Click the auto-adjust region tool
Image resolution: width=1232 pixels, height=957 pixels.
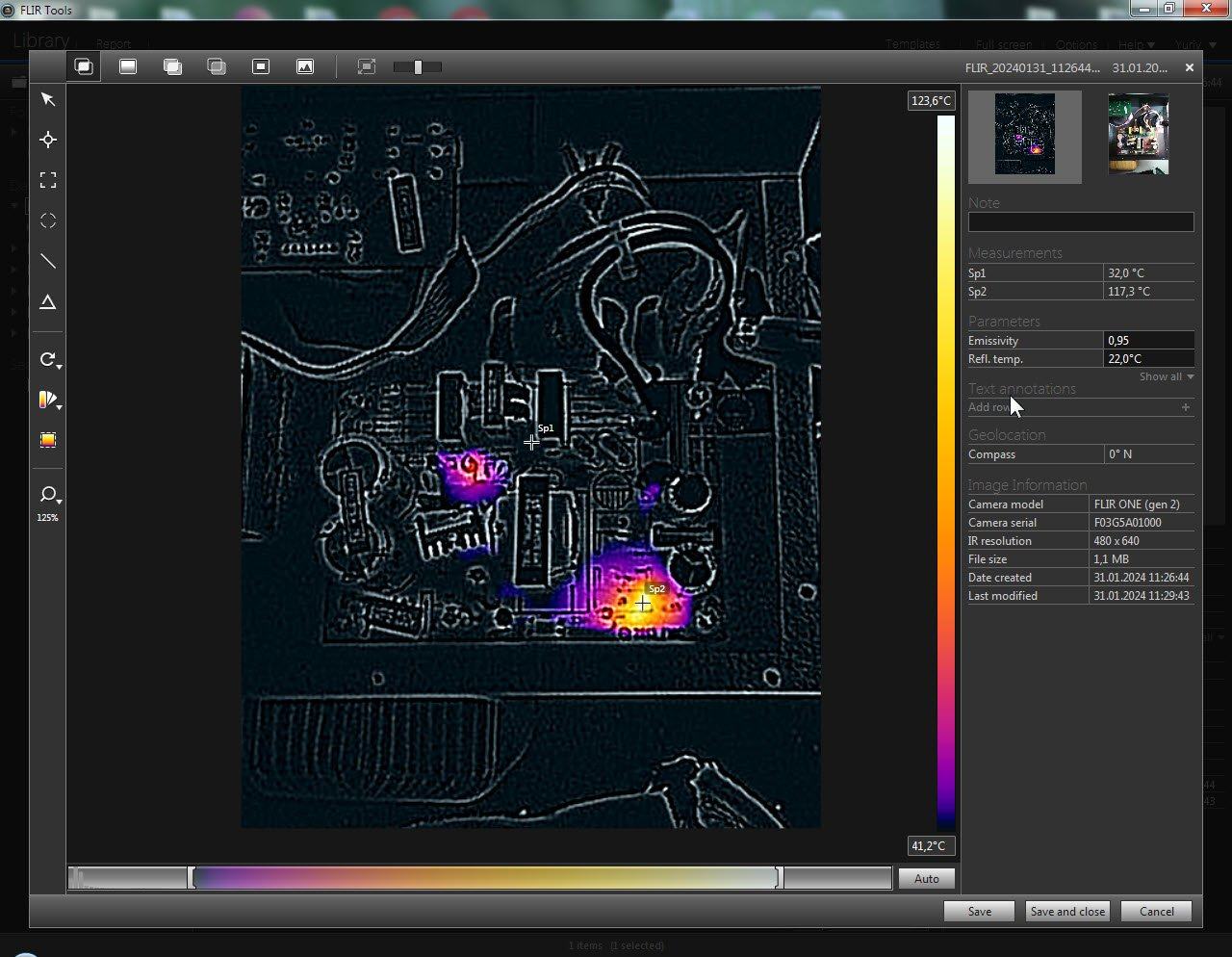(48, 440)
